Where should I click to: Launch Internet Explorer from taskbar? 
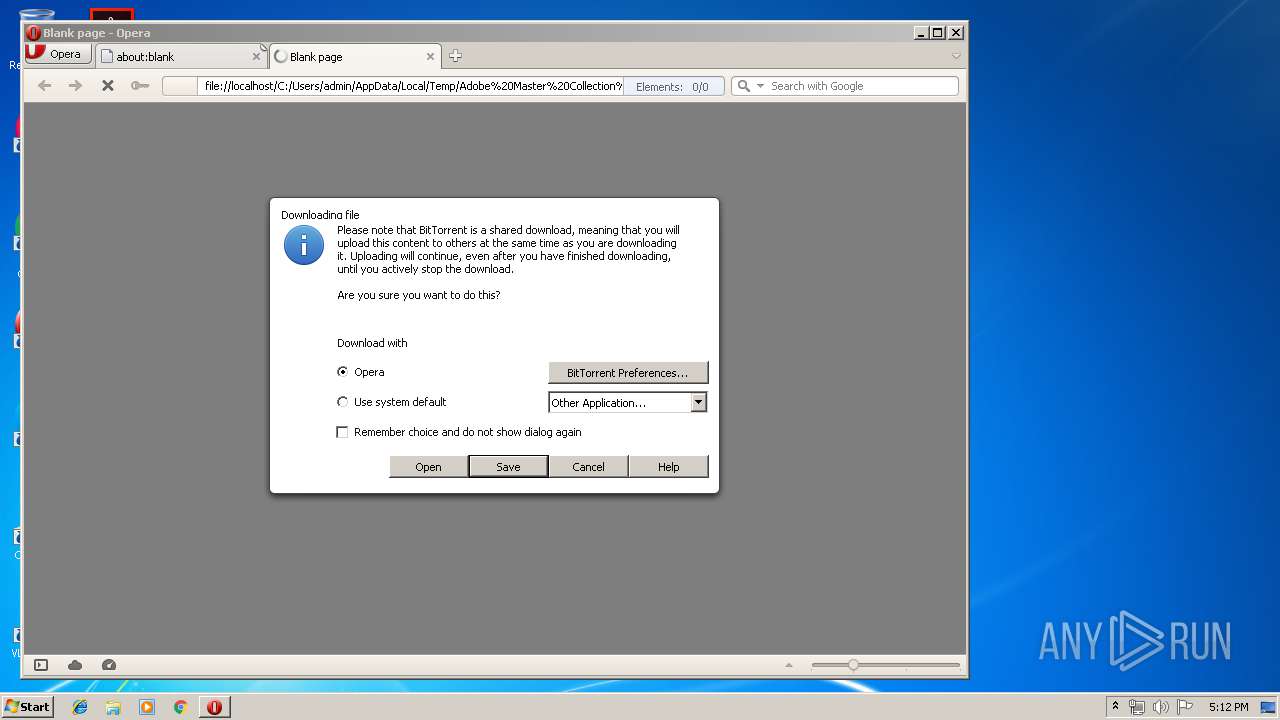[x=80, y=707]
